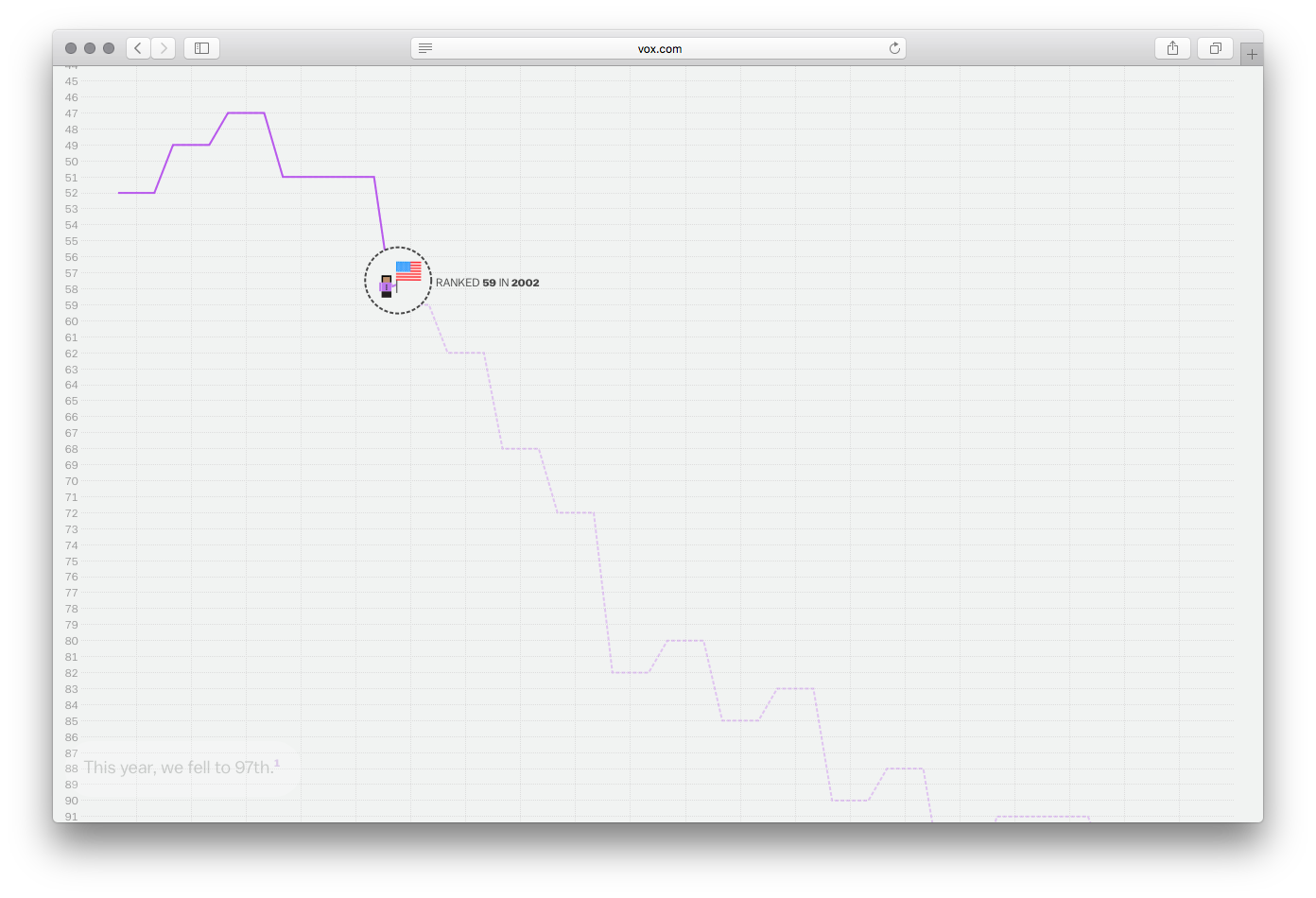1316x898 pixels.
Task: Expand the back navigation chevron
Action: 137,47
